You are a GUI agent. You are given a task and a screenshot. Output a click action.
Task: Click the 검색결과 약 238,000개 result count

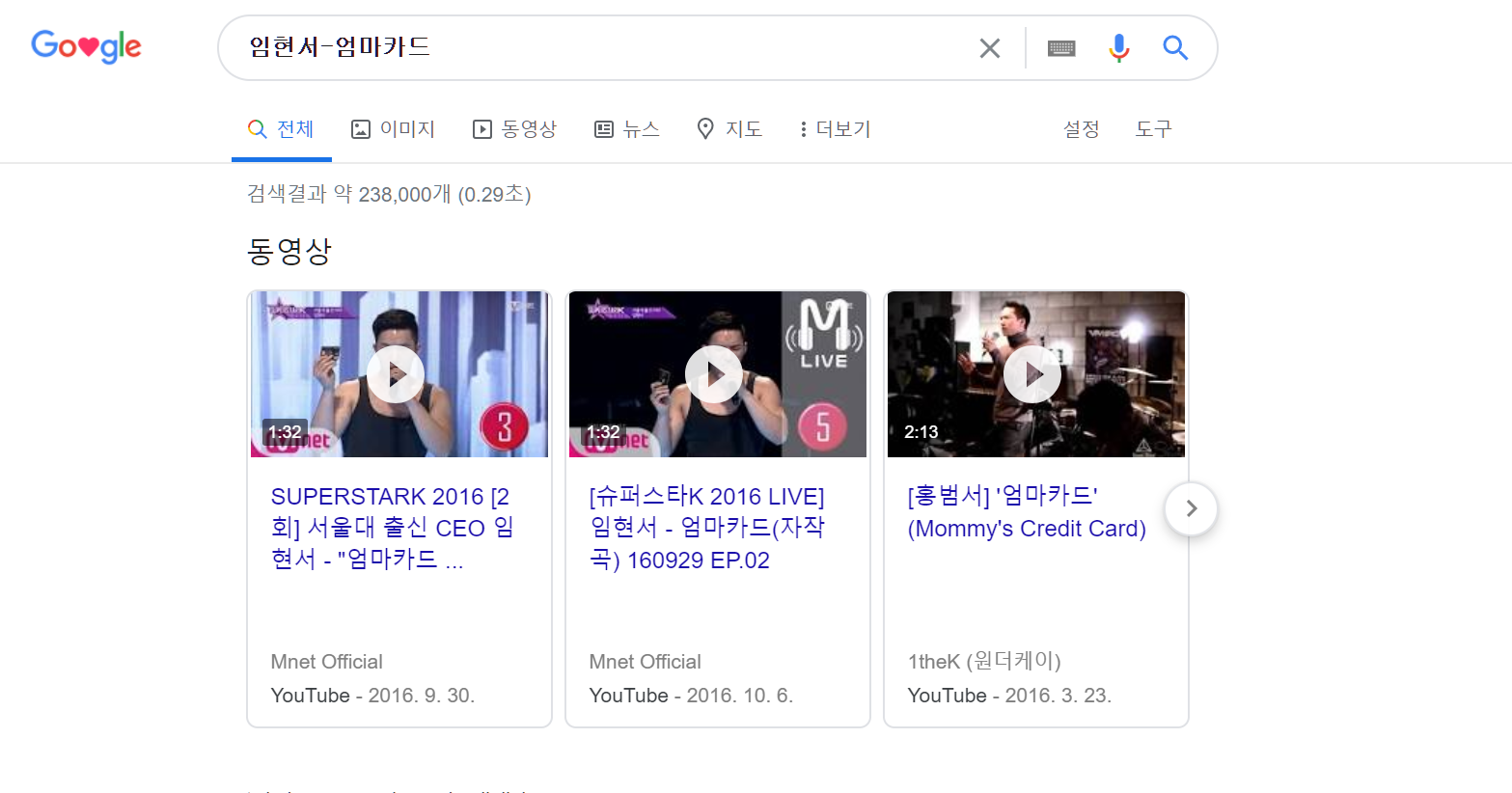point(389,194)
